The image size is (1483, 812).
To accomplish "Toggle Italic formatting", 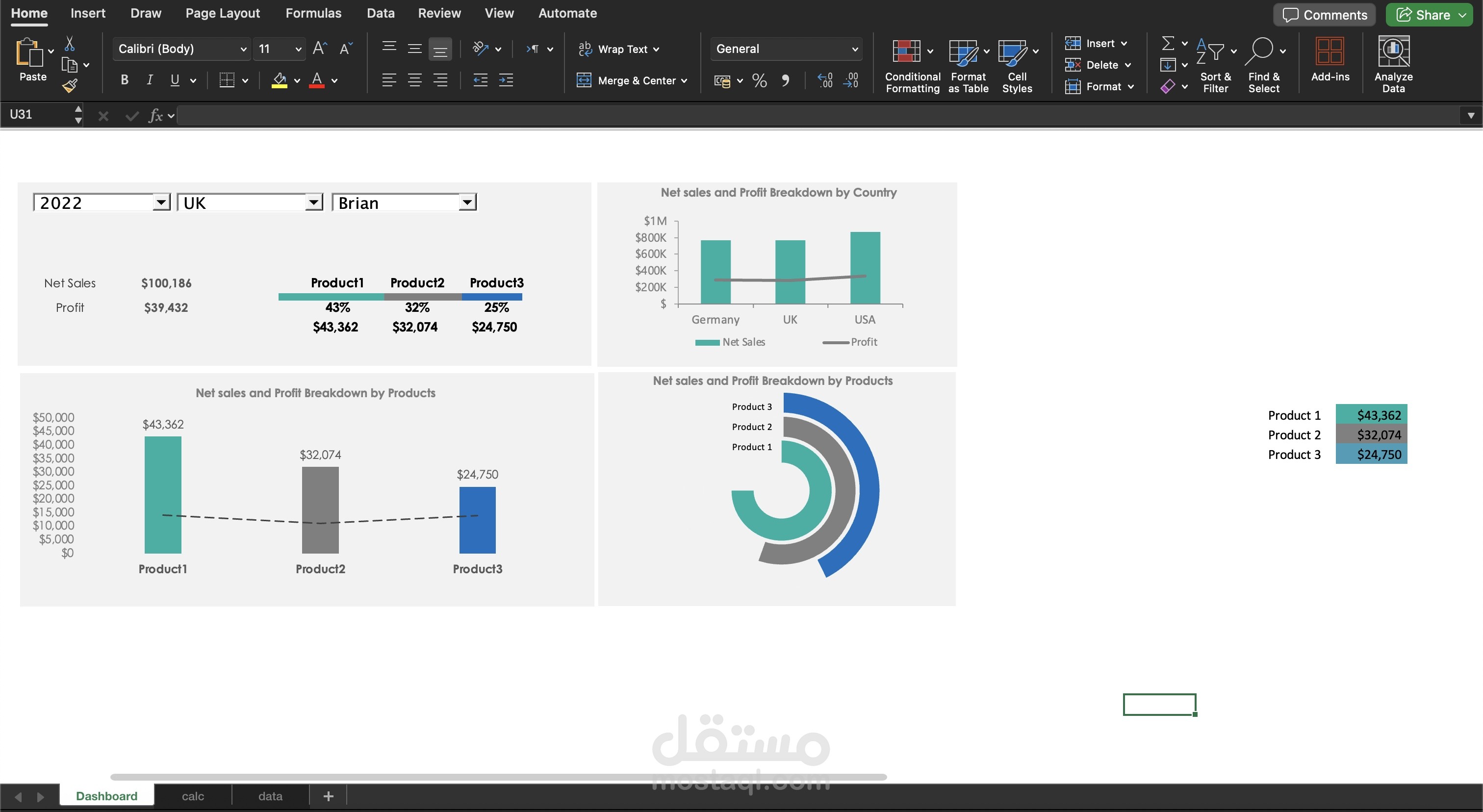I will tap(150, 80).
